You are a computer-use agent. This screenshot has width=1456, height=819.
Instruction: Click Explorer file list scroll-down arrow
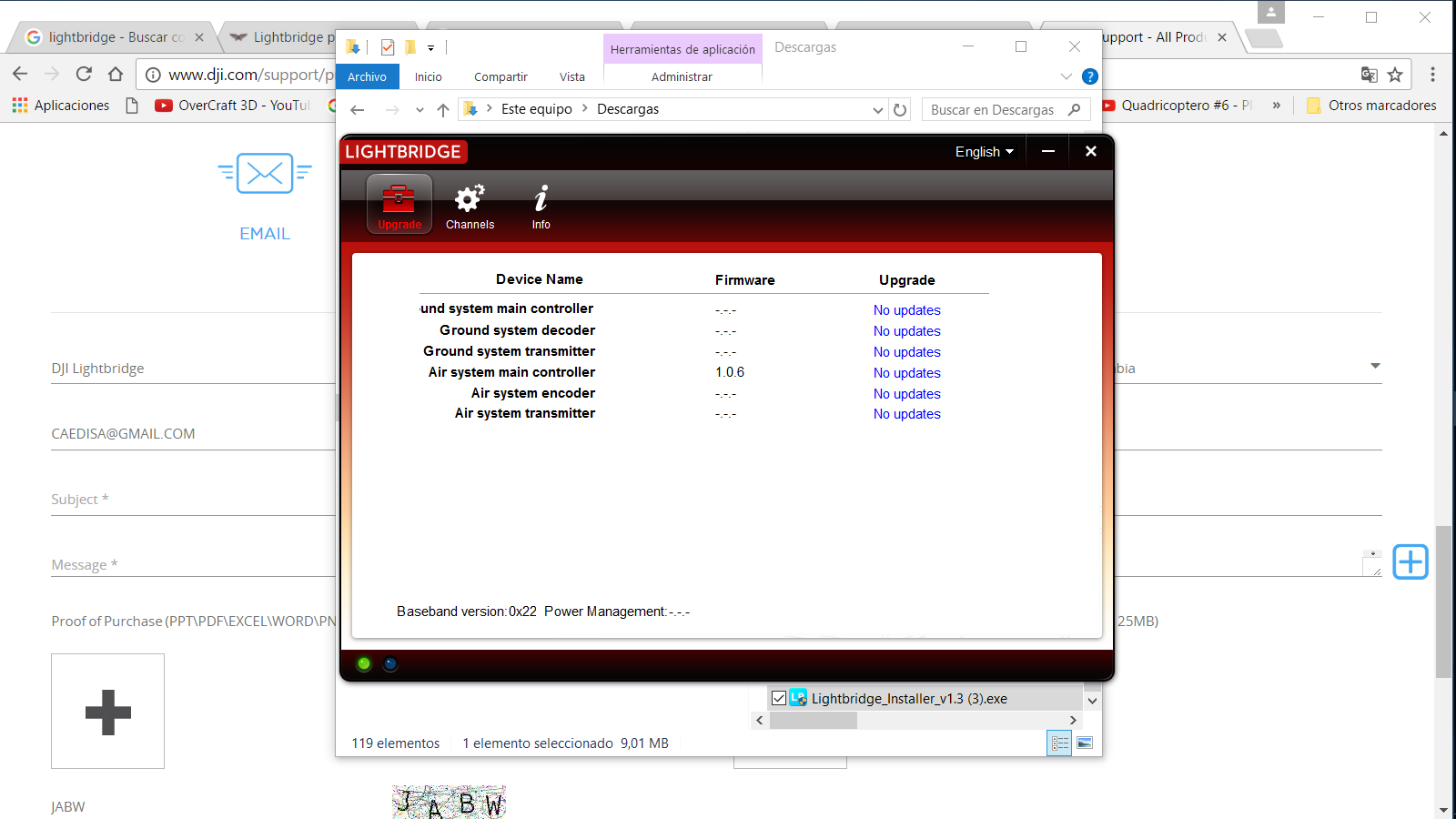[x=1093, y=701]
